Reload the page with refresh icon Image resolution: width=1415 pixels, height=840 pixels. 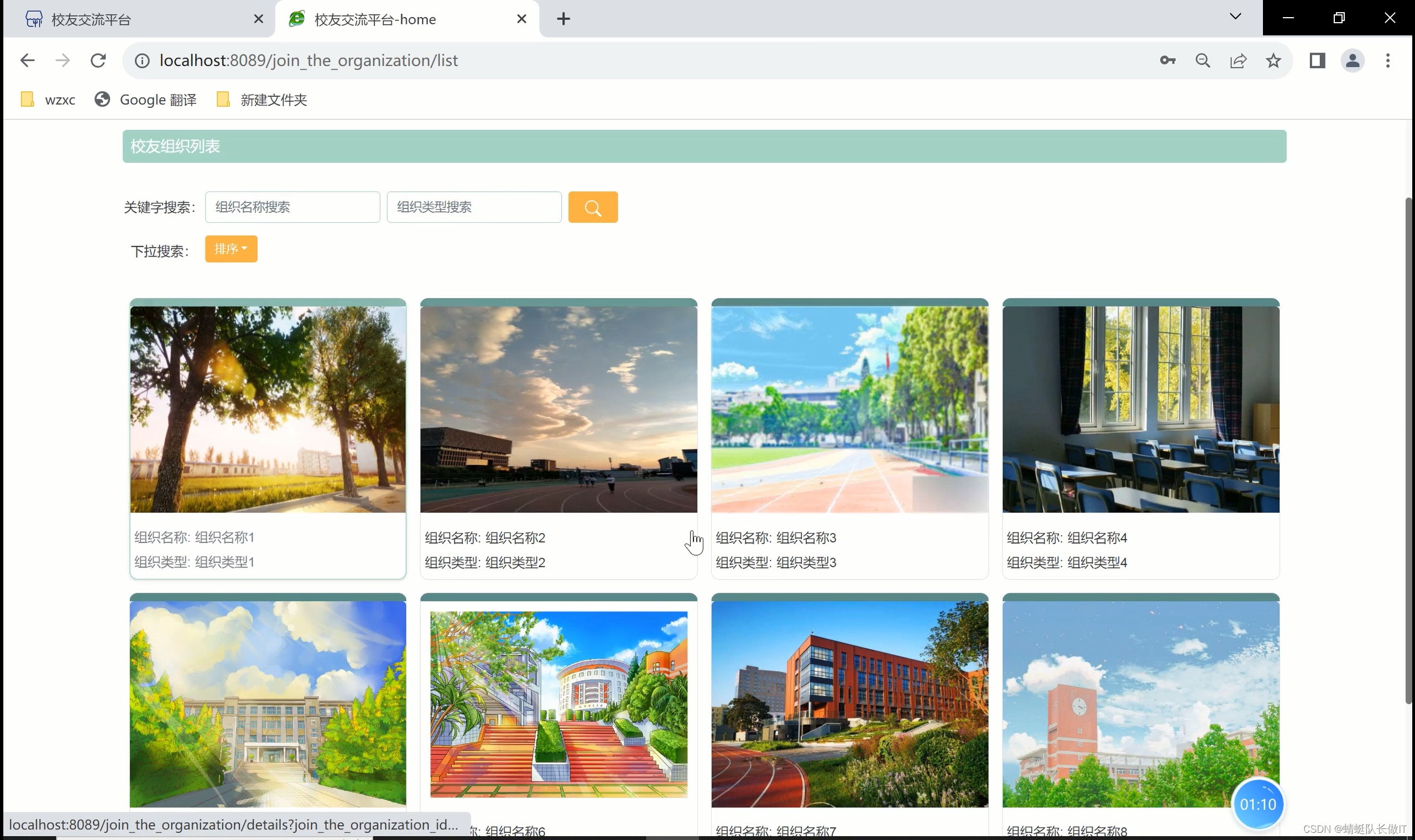(x=98, y=61)
